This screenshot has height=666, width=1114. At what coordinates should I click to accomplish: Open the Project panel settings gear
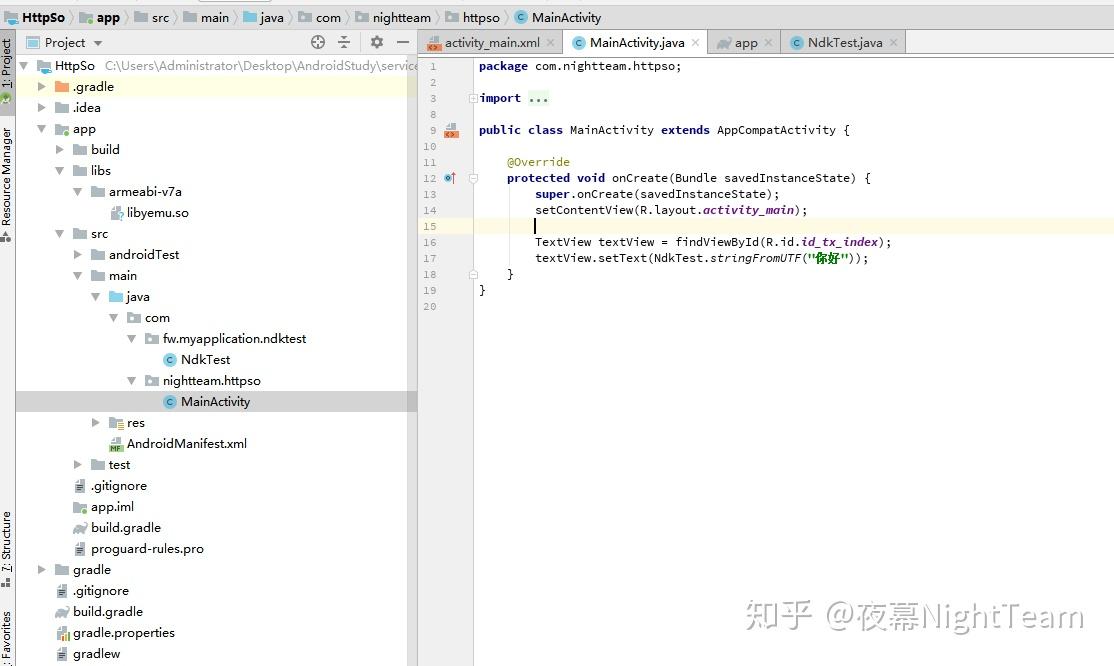tap(375, 42)
